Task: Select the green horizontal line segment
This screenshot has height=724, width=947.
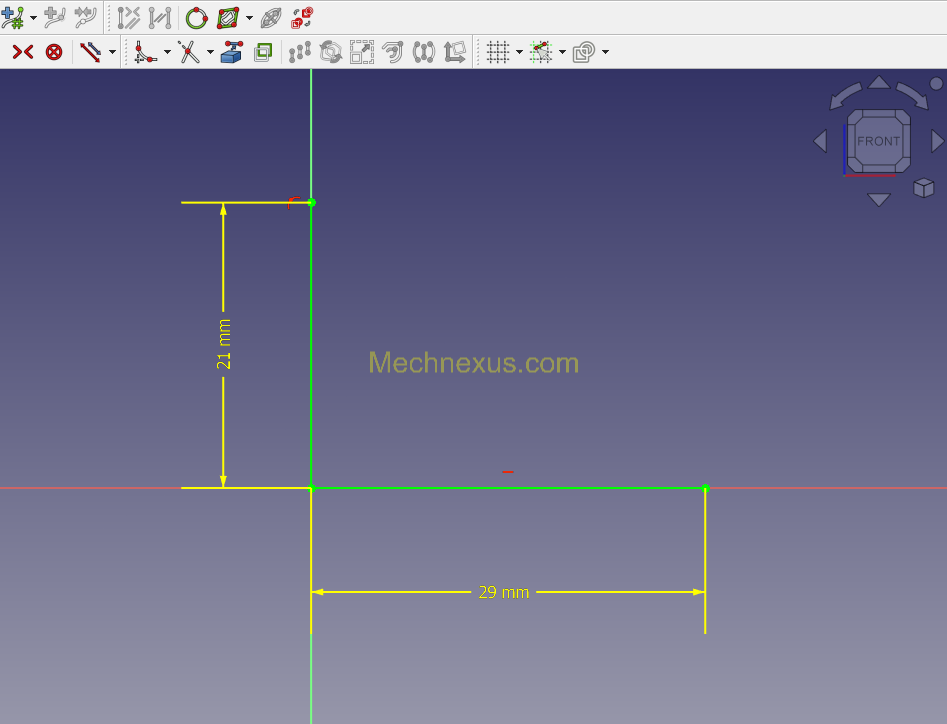Action: point(509,488)
